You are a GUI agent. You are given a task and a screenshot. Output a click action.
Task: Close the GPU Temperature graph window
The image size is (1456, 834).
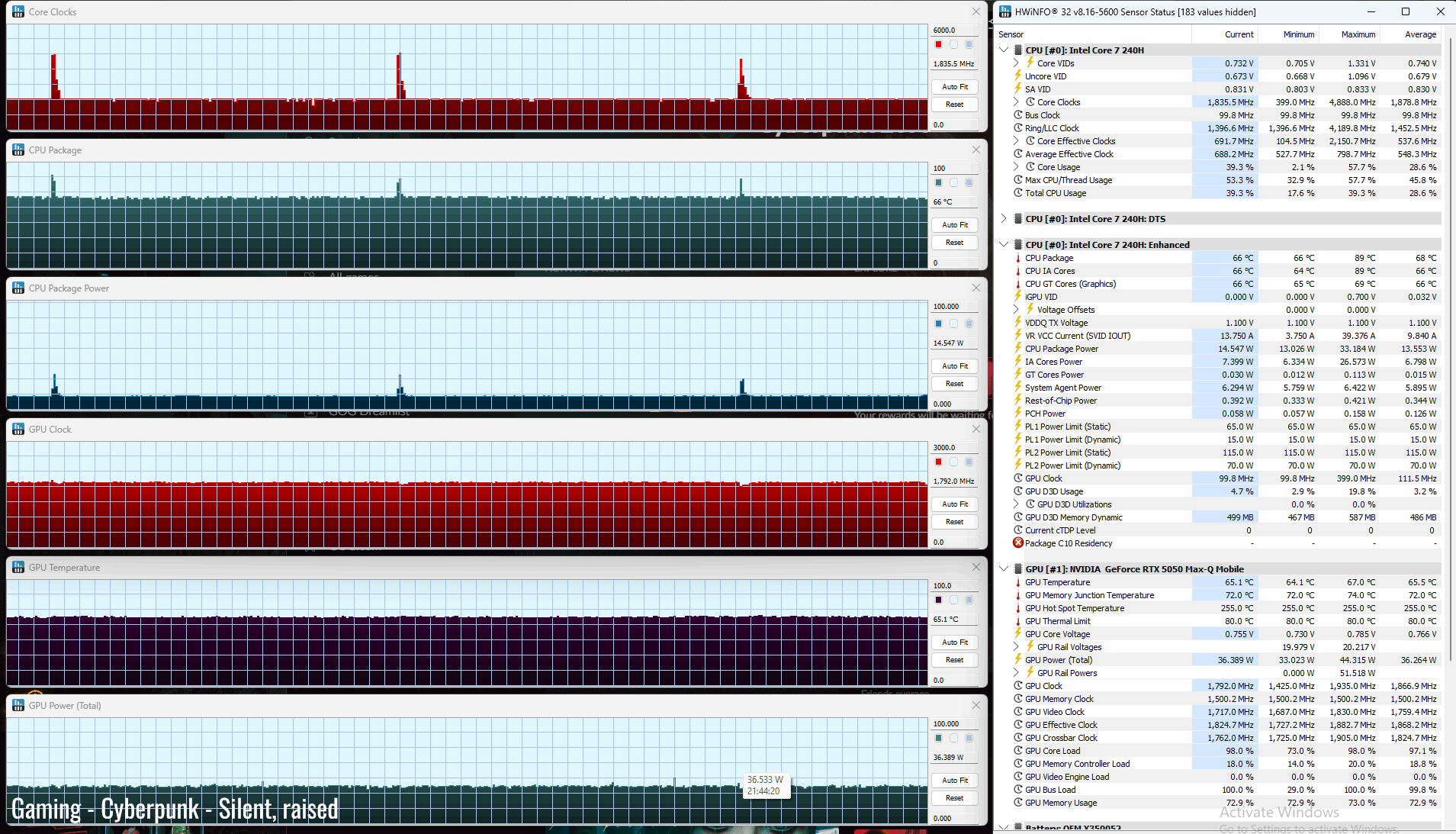(975, 567)
